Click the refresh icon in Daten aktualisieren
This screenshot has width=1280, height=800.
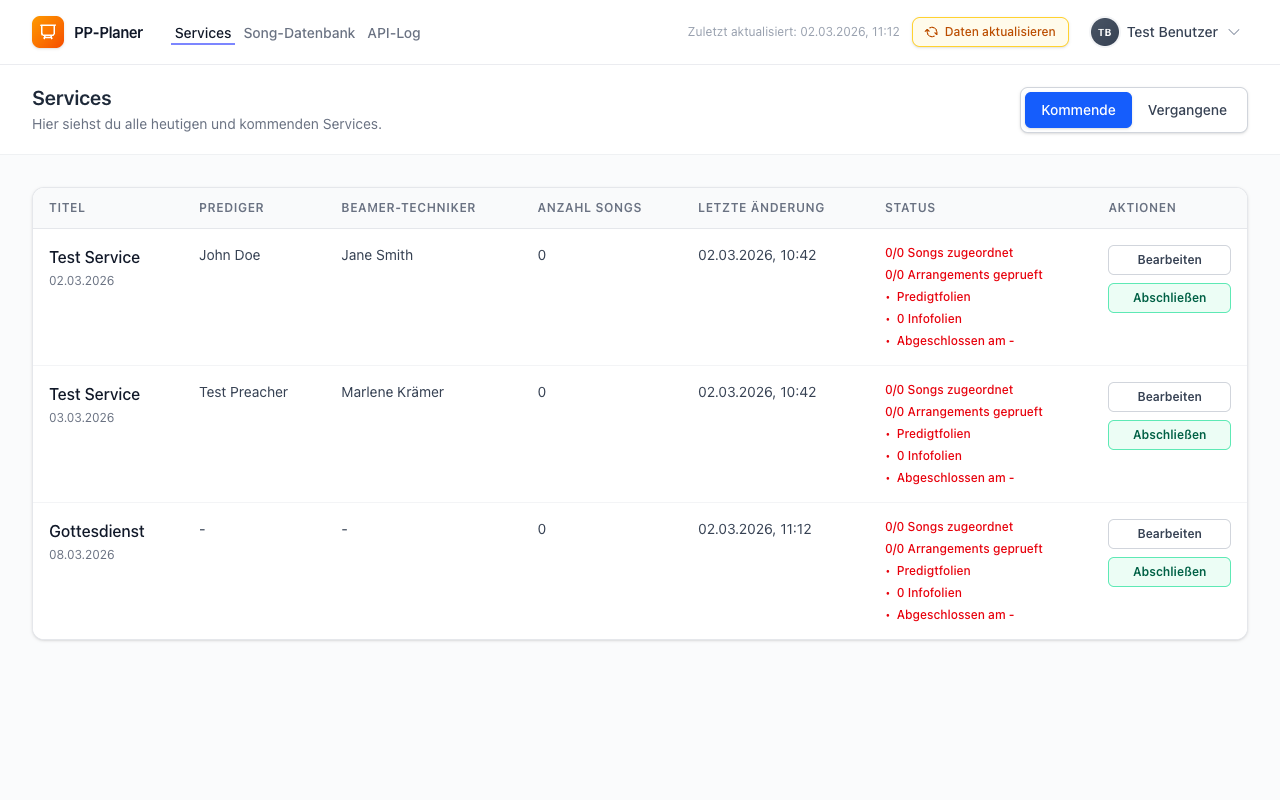(x=931, y=32)
